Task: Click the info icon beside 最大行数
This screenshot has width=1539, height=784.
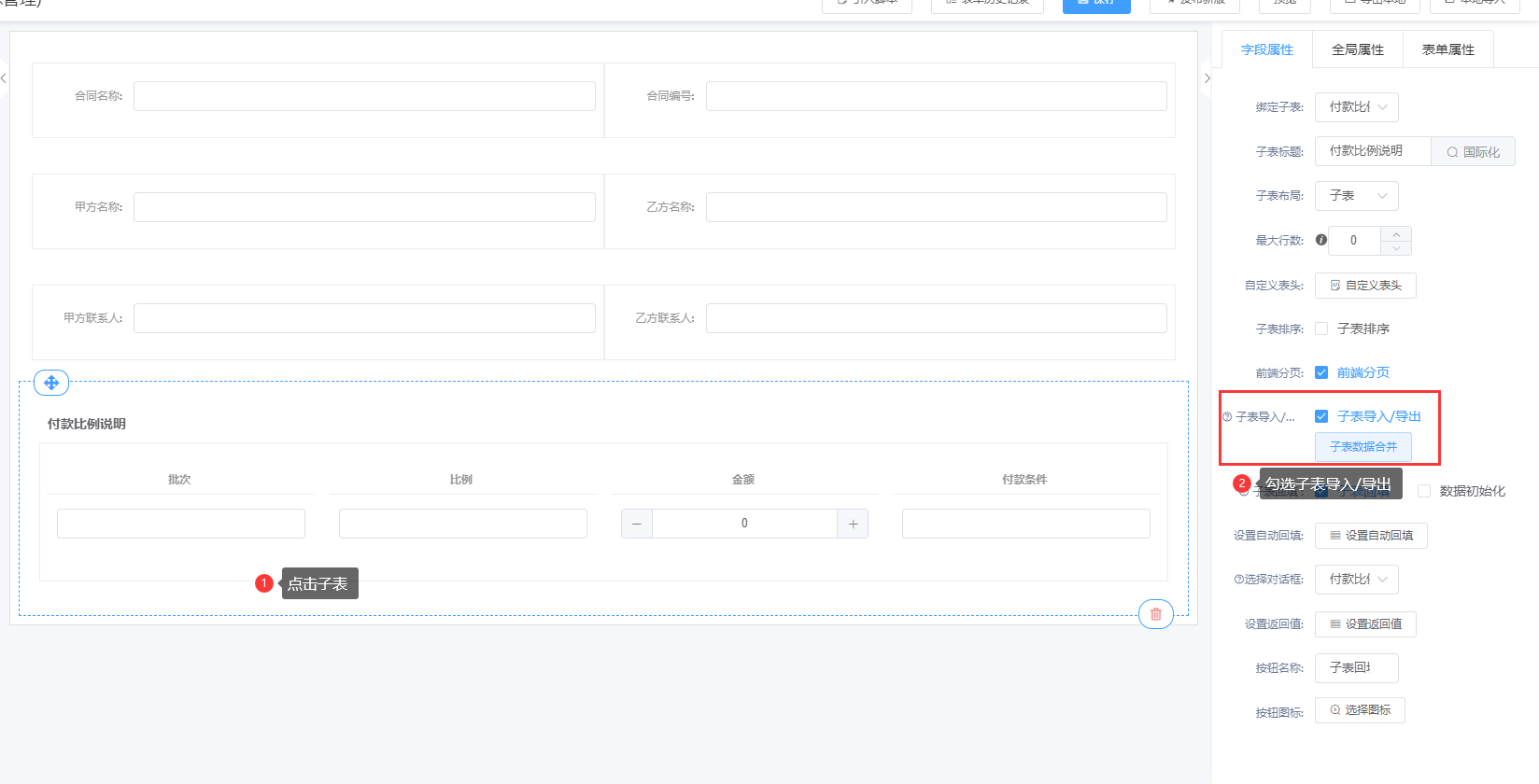Action: click(1320, 240)
